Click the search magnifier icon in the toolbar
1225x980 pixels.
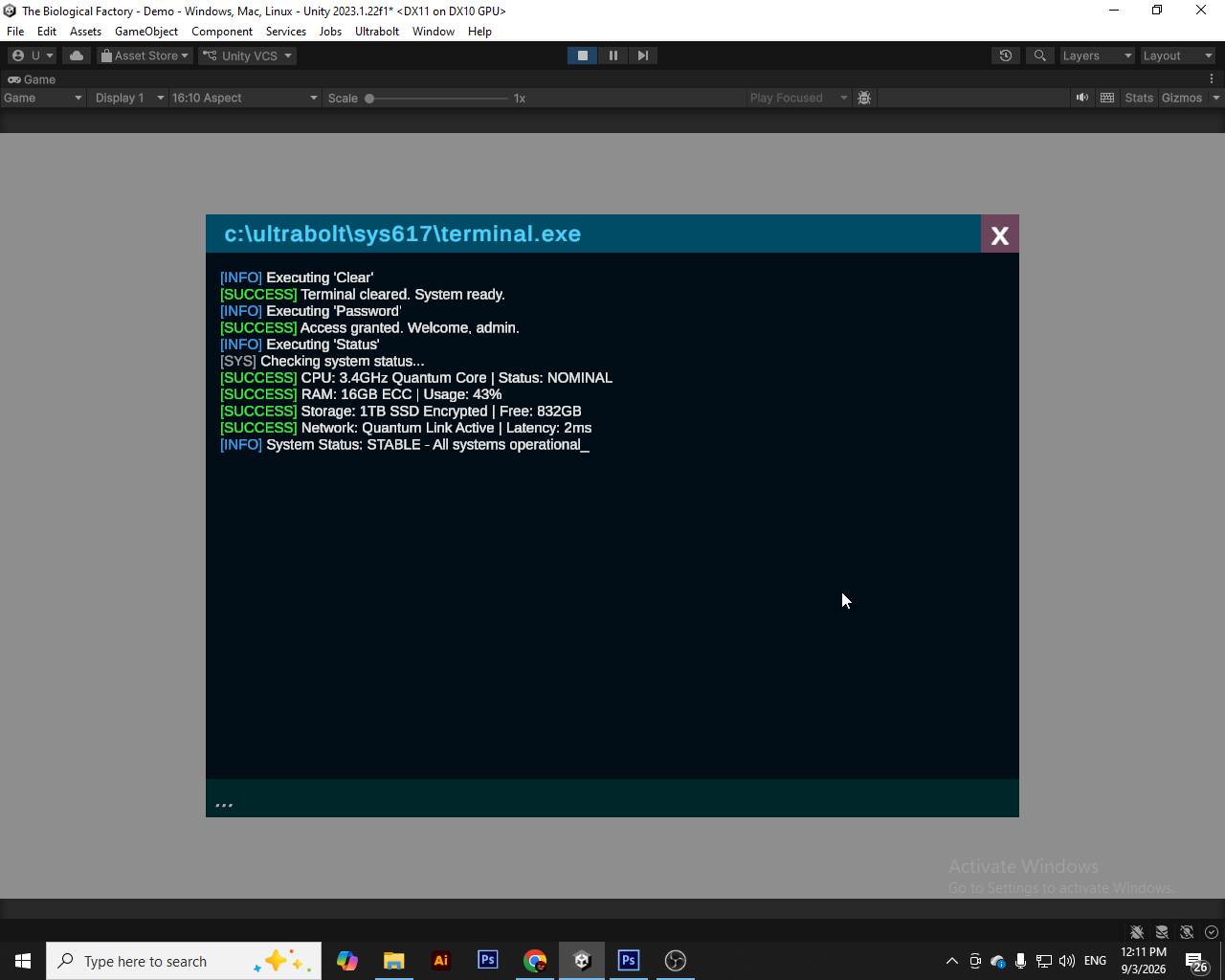[1040, 56]
